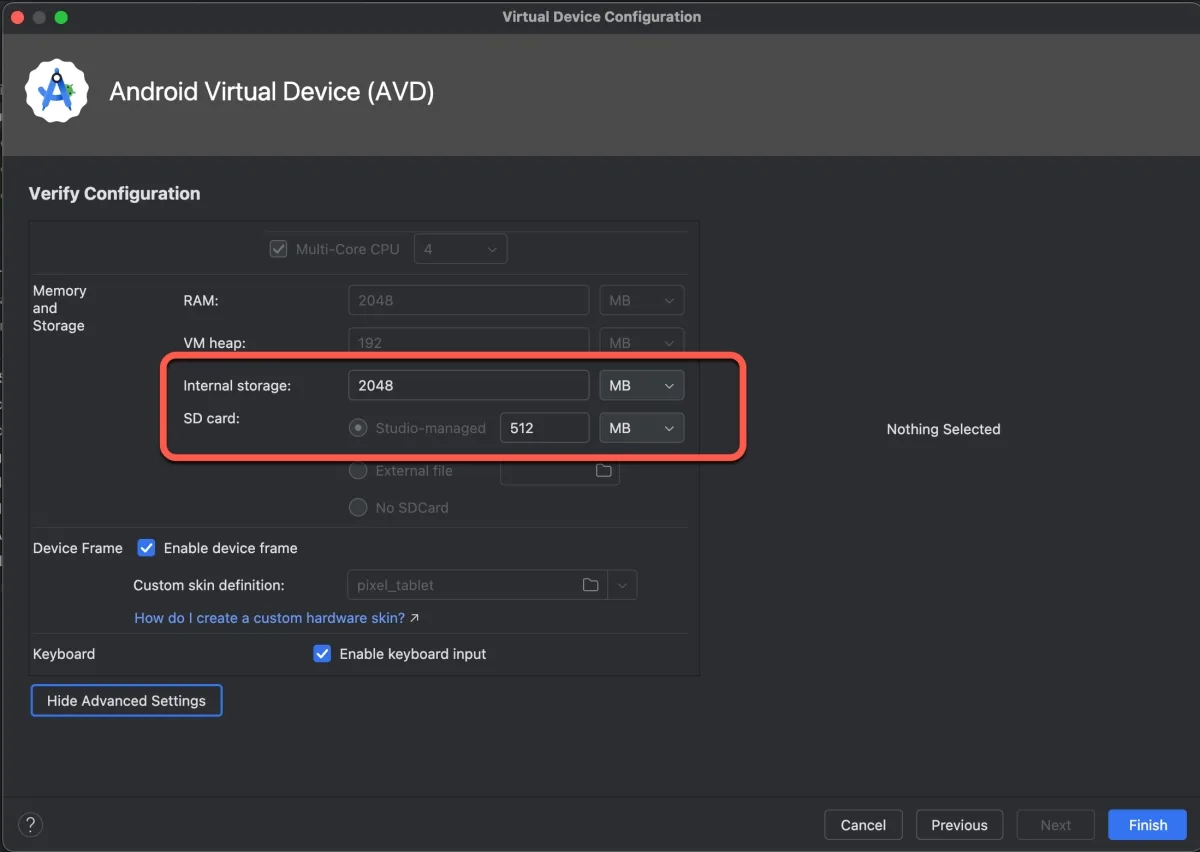The width and height of the screenshot is (1200, 852).
Task: Disable the Enable device frame checkbox
Action: (x=147, y=548)
